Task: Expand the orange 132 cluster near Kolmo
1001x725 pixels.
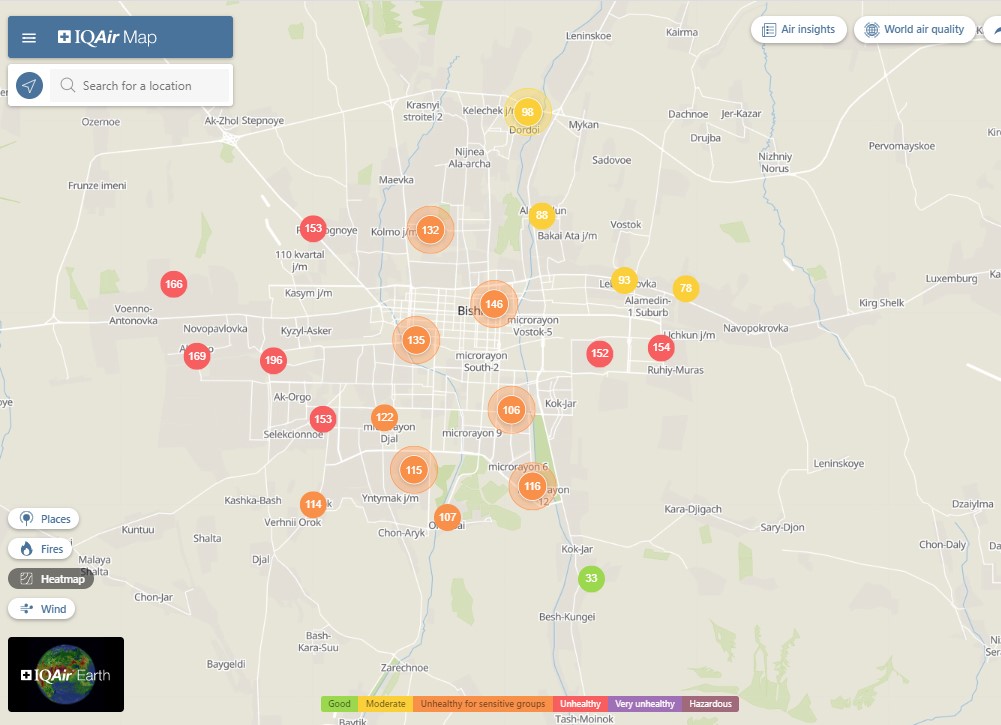Action: (430, 230)
